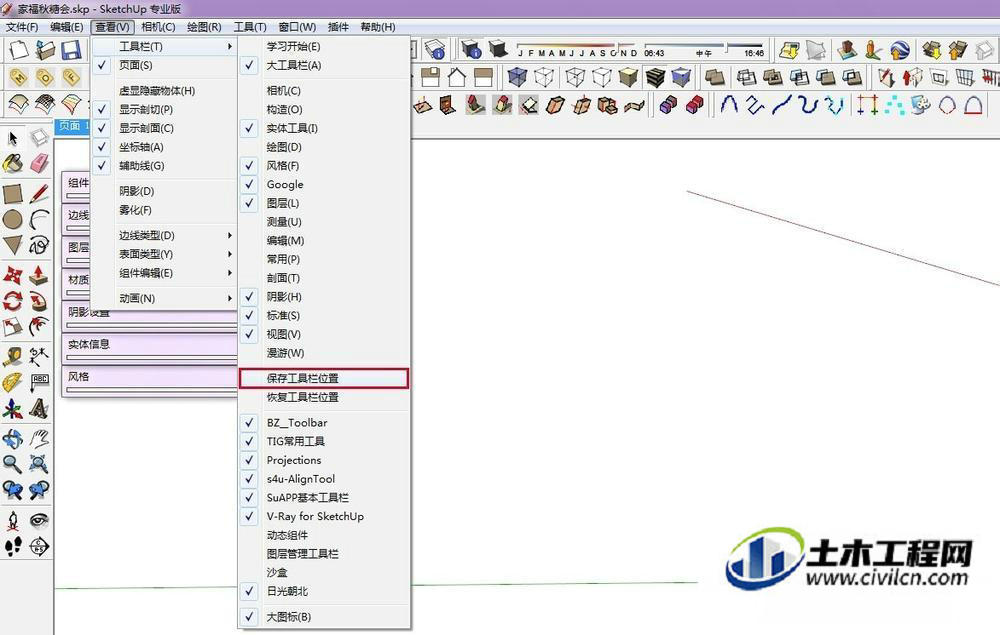Open the 帮助(H) help menu
This screenshot has width=1000, height=635.
378,27
